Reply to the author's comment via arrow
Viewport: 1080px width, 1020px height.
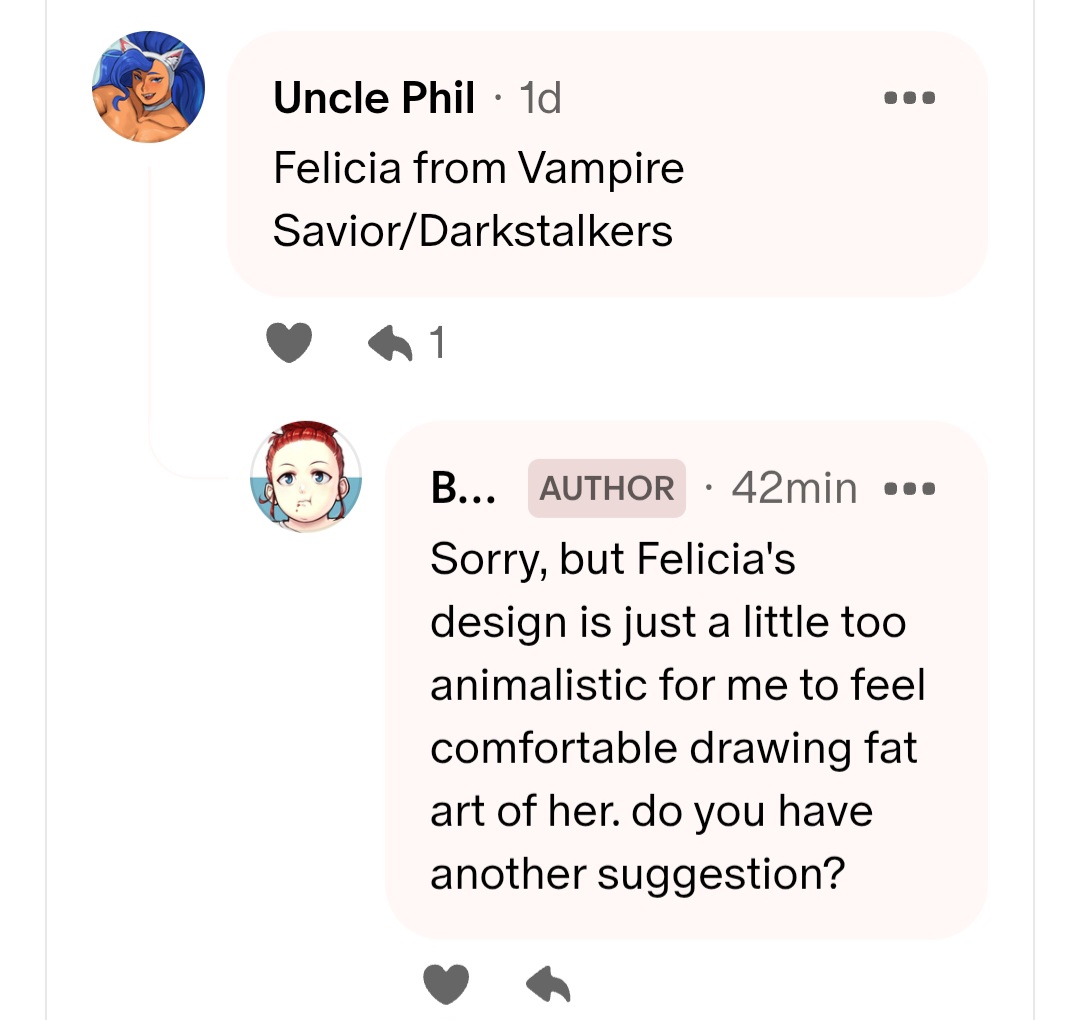[548, 984]
